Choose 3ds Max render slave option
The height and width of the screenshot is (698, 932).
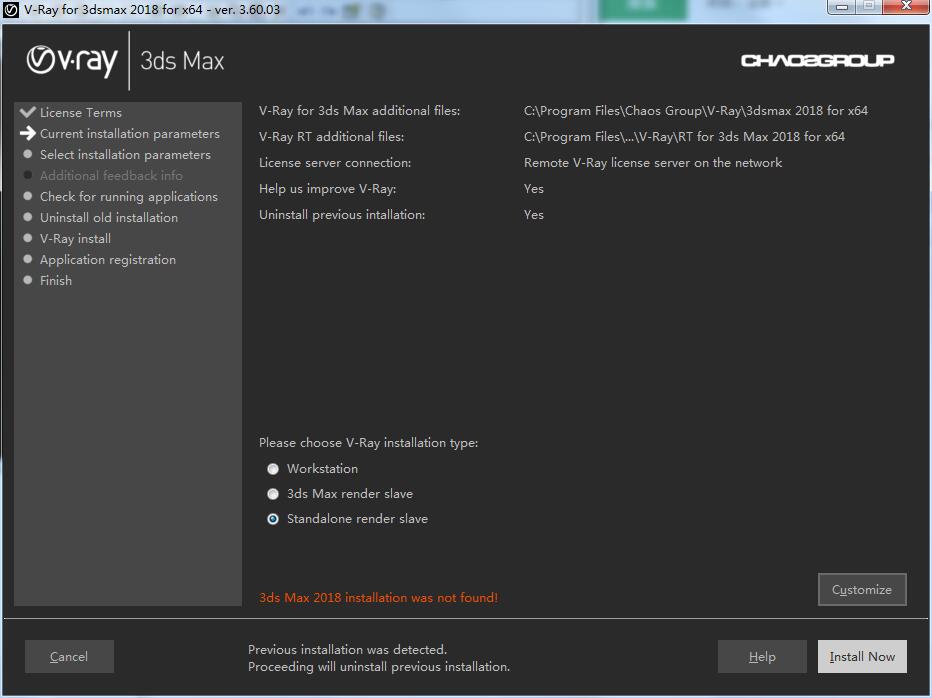pos(273,494)
